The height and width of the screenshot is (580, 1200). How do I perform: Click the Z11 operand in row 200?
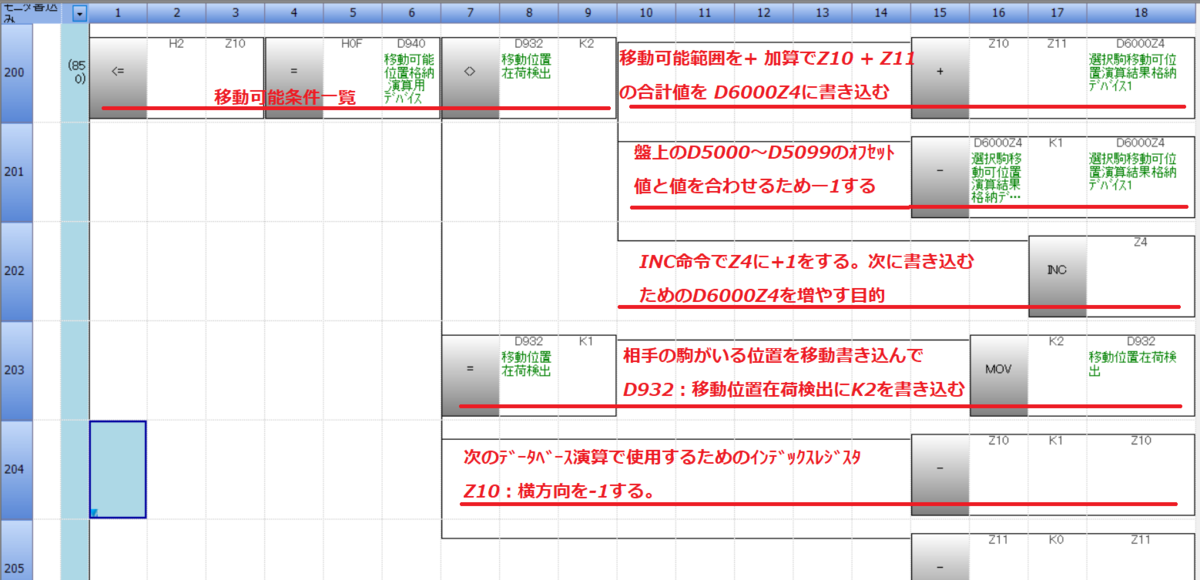pyautogui.click(x=1057, y=44)
